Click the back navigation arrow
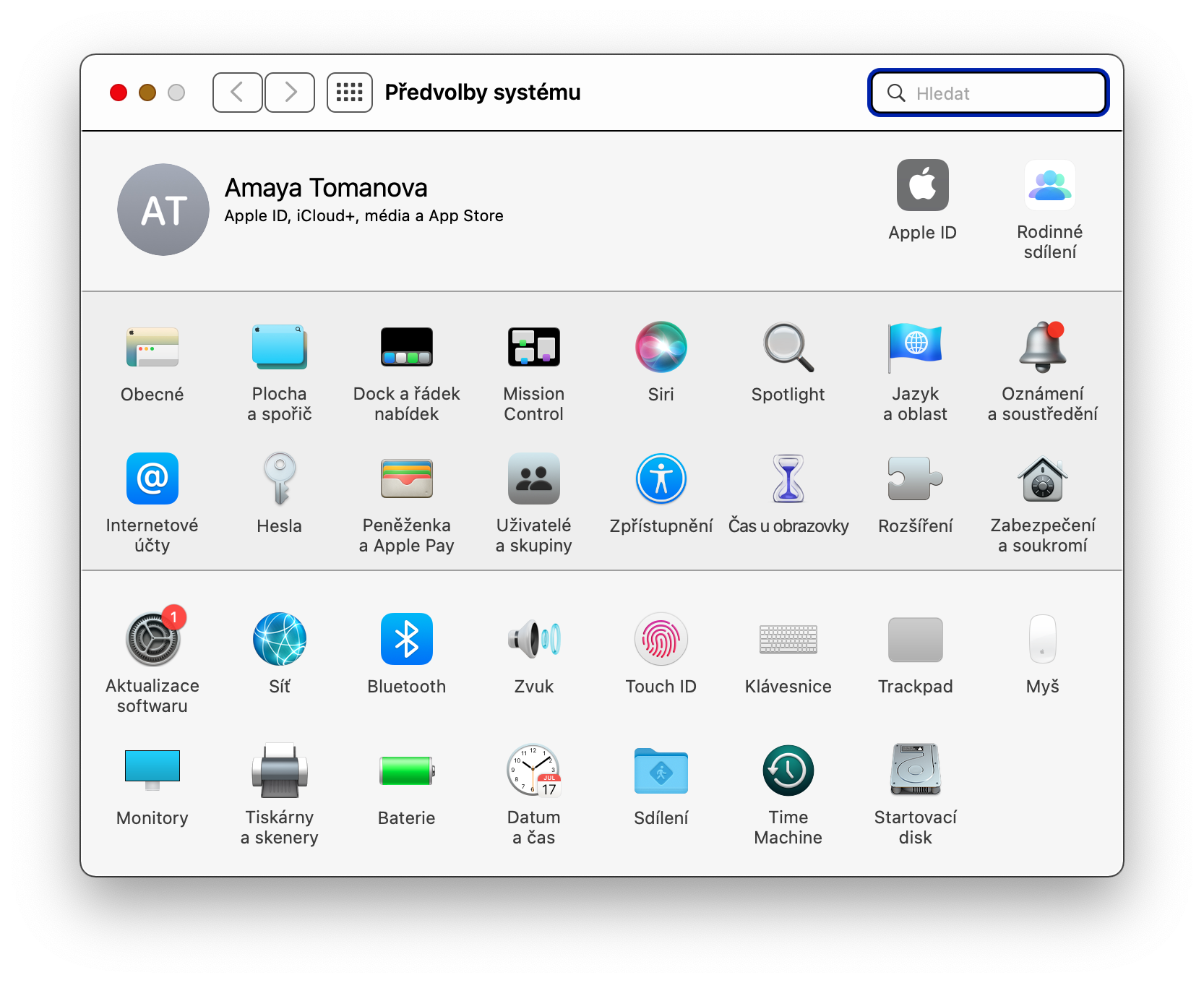Viewport: 1204px width, 983px height. point(237,93)
